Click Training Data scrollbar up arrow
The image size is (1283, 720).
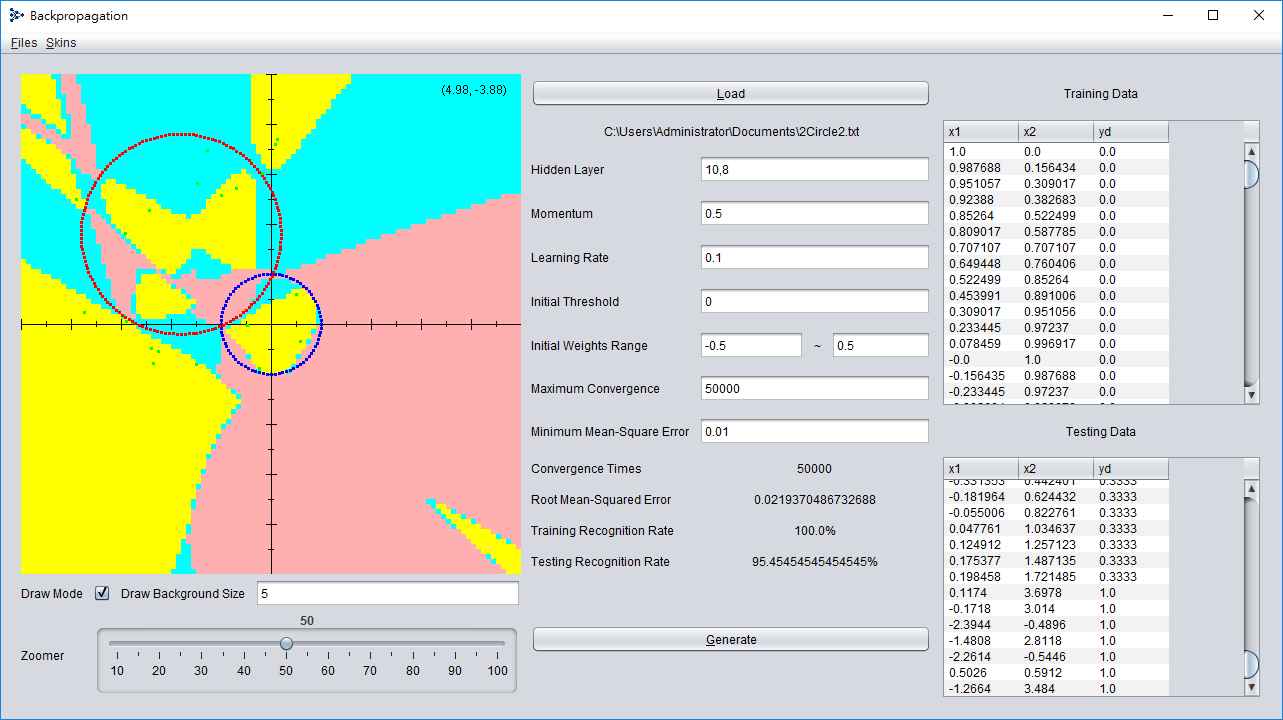pos(1251,151)
